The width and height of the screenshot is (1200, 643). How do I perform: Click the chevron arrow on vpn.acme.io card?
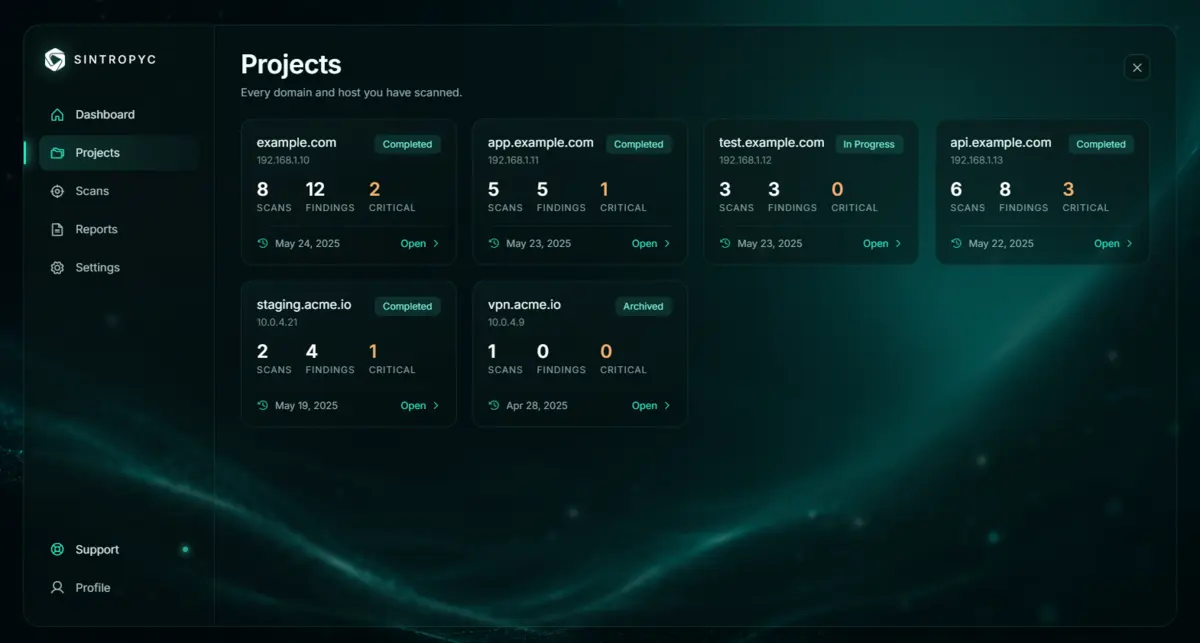click(x=667, y=406)
